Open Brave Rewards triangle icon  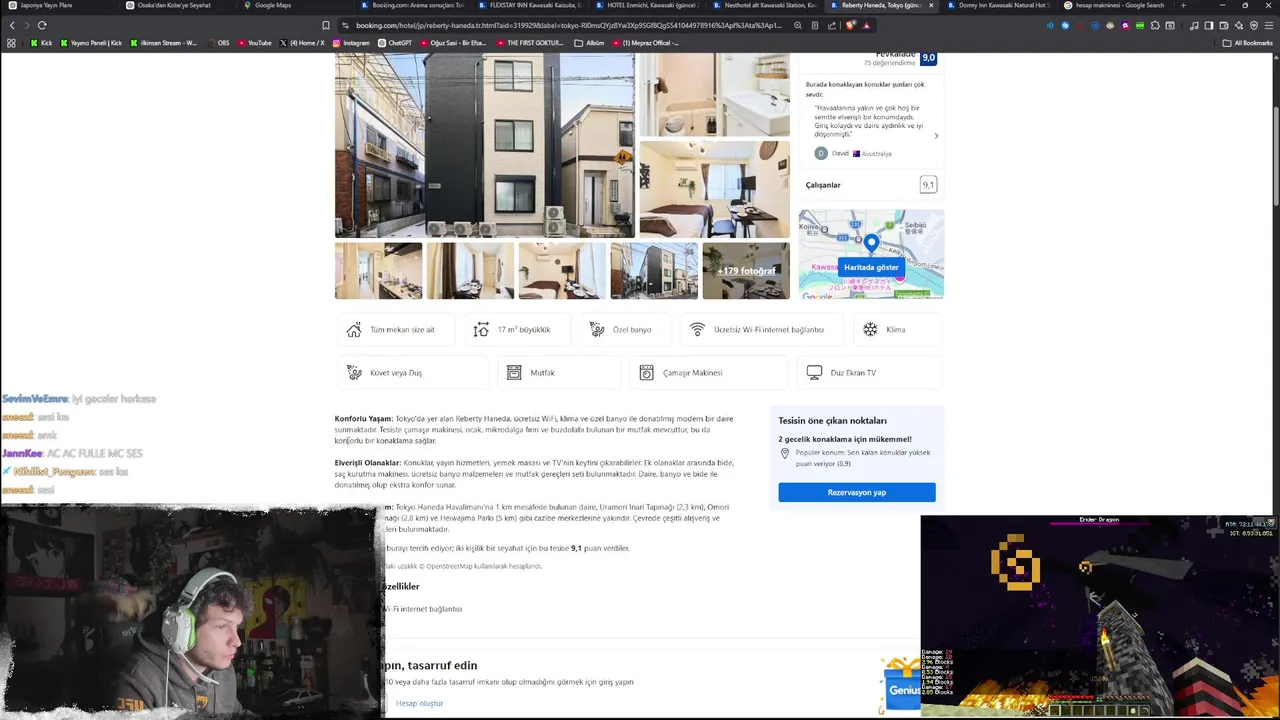click(866, 25)
